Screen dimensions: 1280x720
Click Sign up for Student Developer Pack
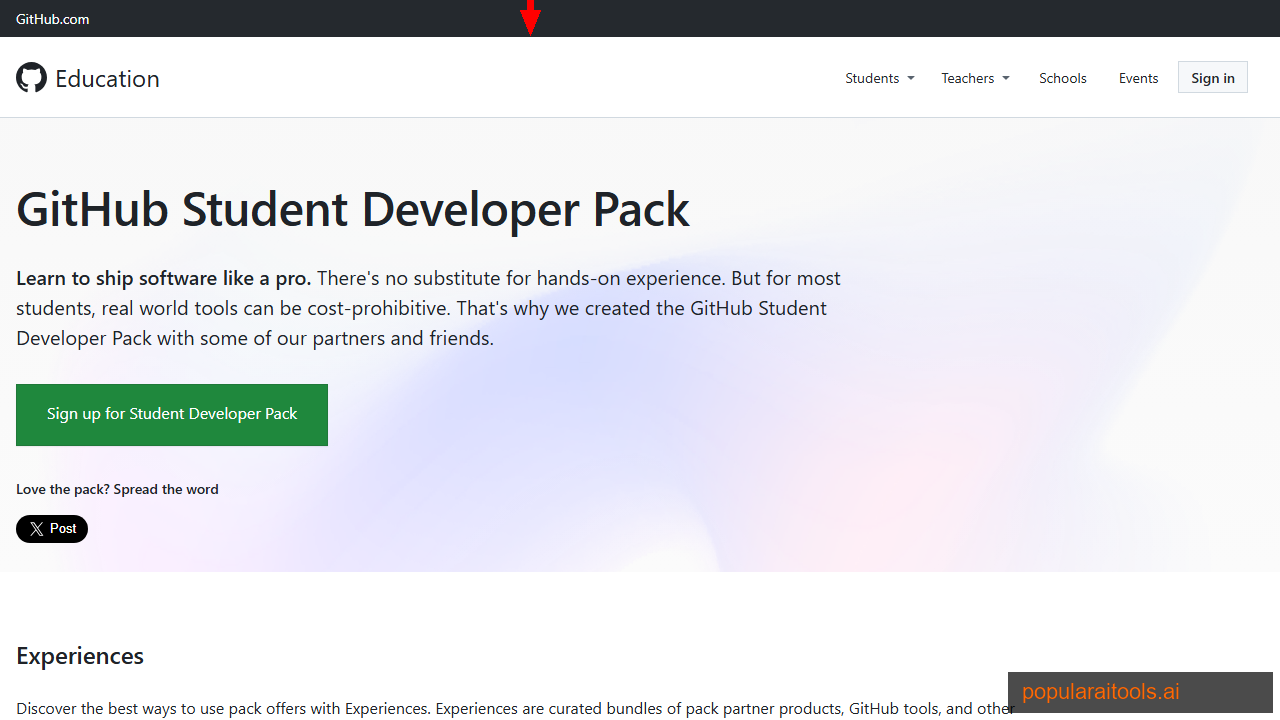pos(172,414)
